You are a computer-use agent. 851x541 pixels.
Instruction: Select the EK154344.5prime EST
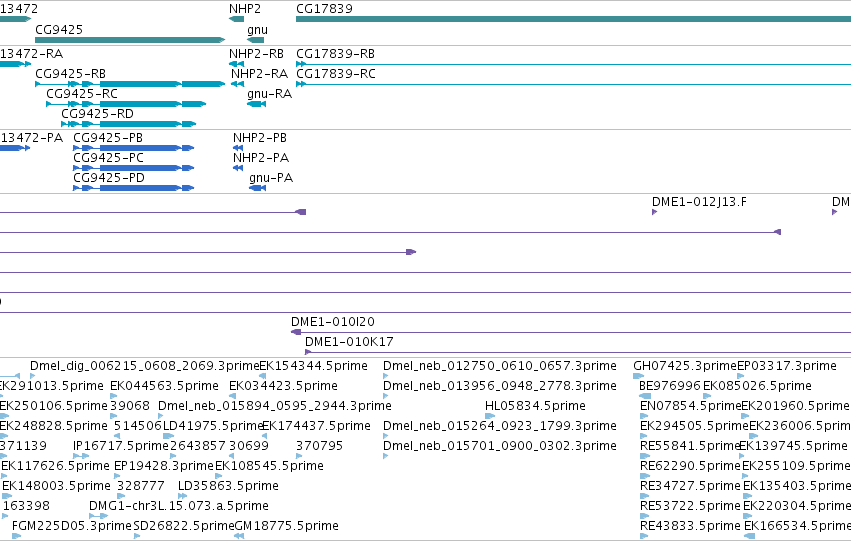click(x=313, y=366)
